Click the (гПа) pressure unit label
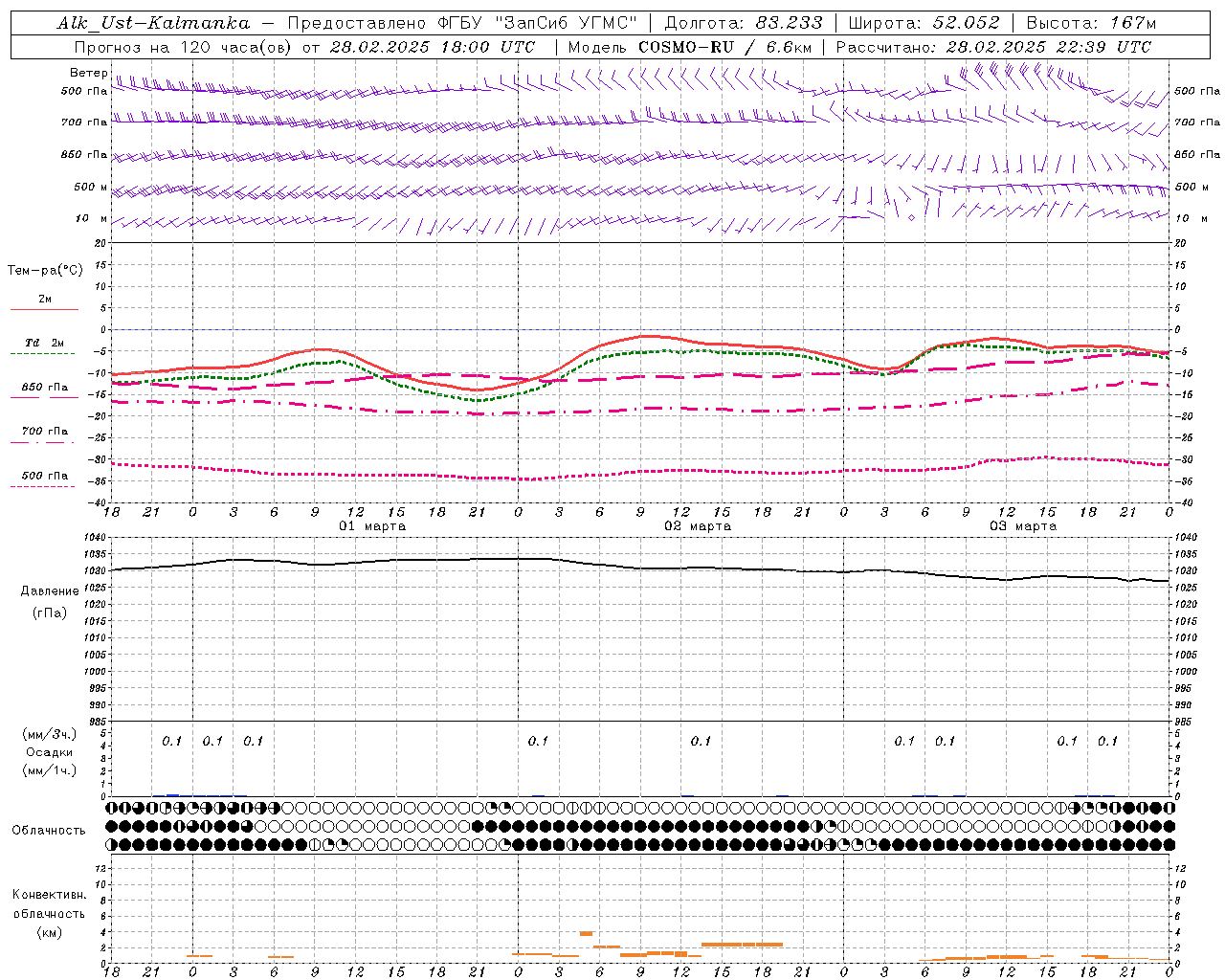The width and height of the screenshot is (1225, 980). tap(50, 612)
